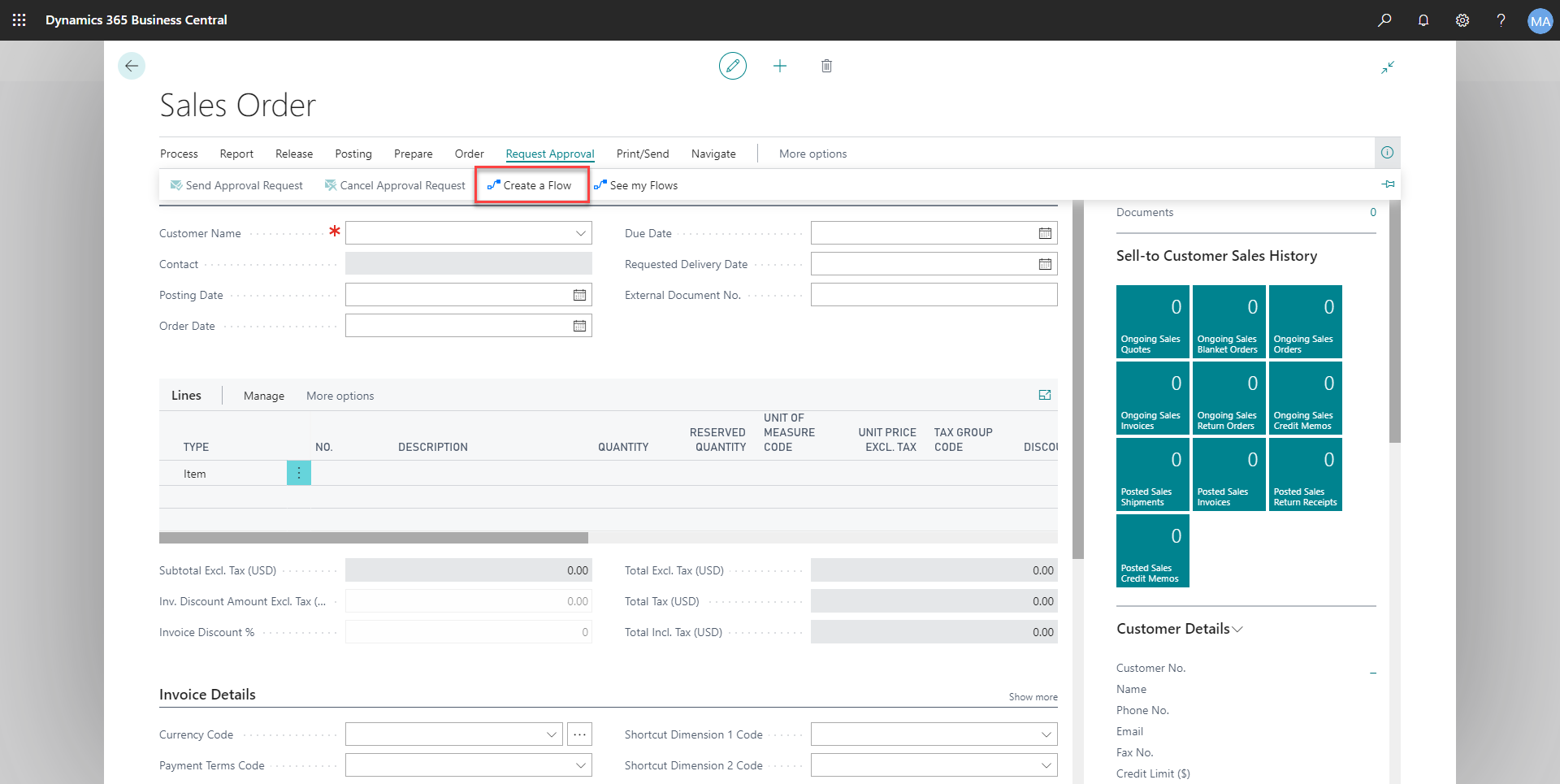The height and width of the screenshot is (784, 1560).
Task: Open the notifications bell
Action: [x=1423, y=20]
